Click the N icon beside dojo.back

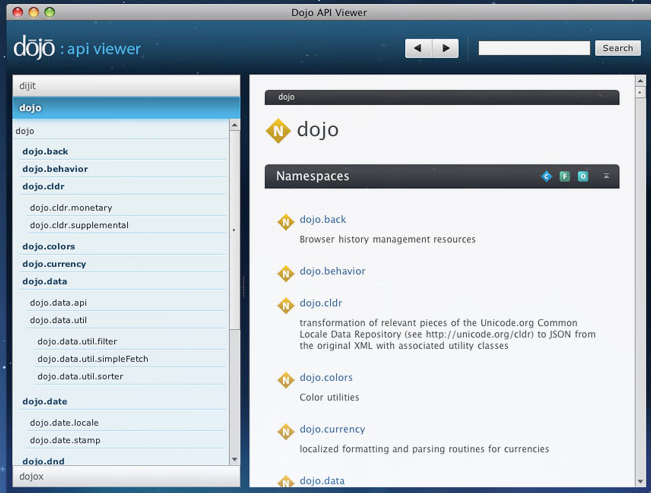coord(286,222)
